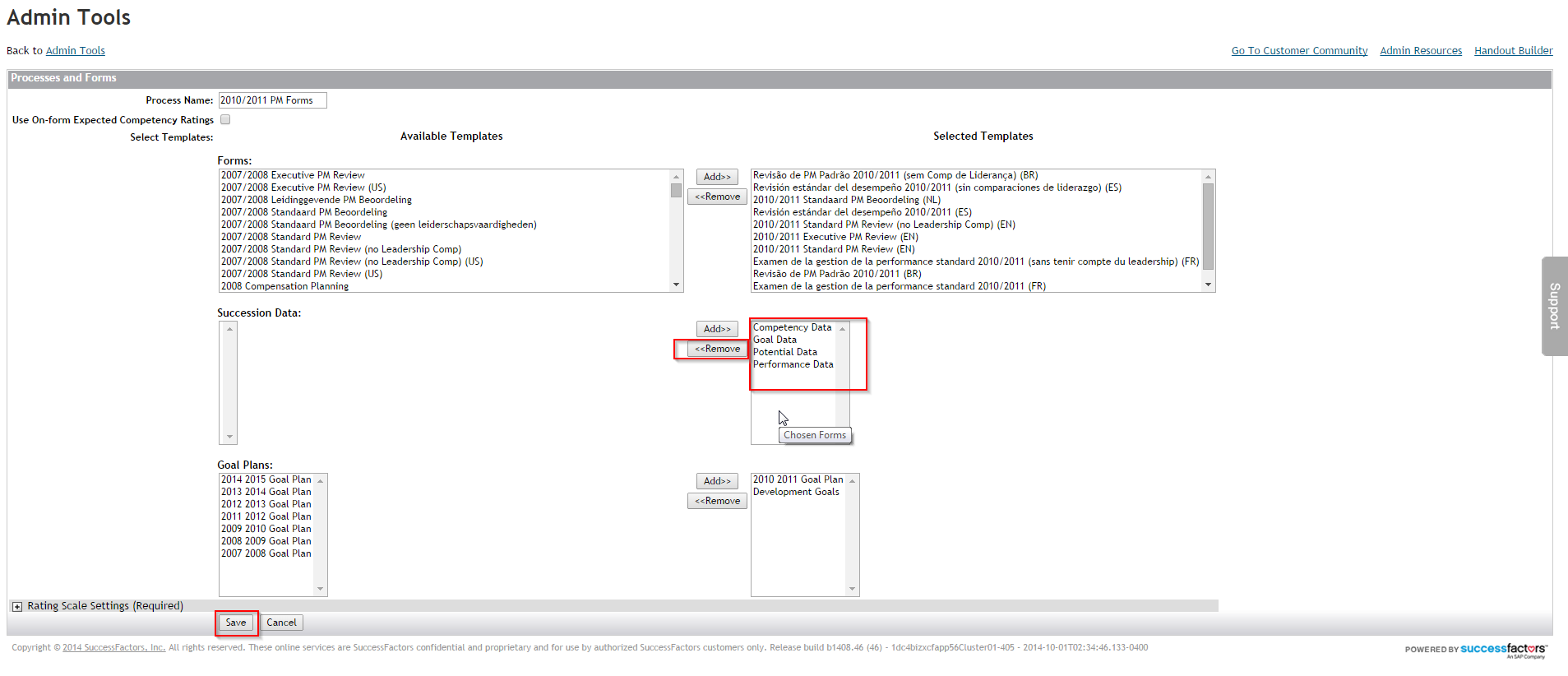The image size is (1568, 676).
Task: Select '2007/2008 Executive PM Review (US)' template
Action: [445, 188]
